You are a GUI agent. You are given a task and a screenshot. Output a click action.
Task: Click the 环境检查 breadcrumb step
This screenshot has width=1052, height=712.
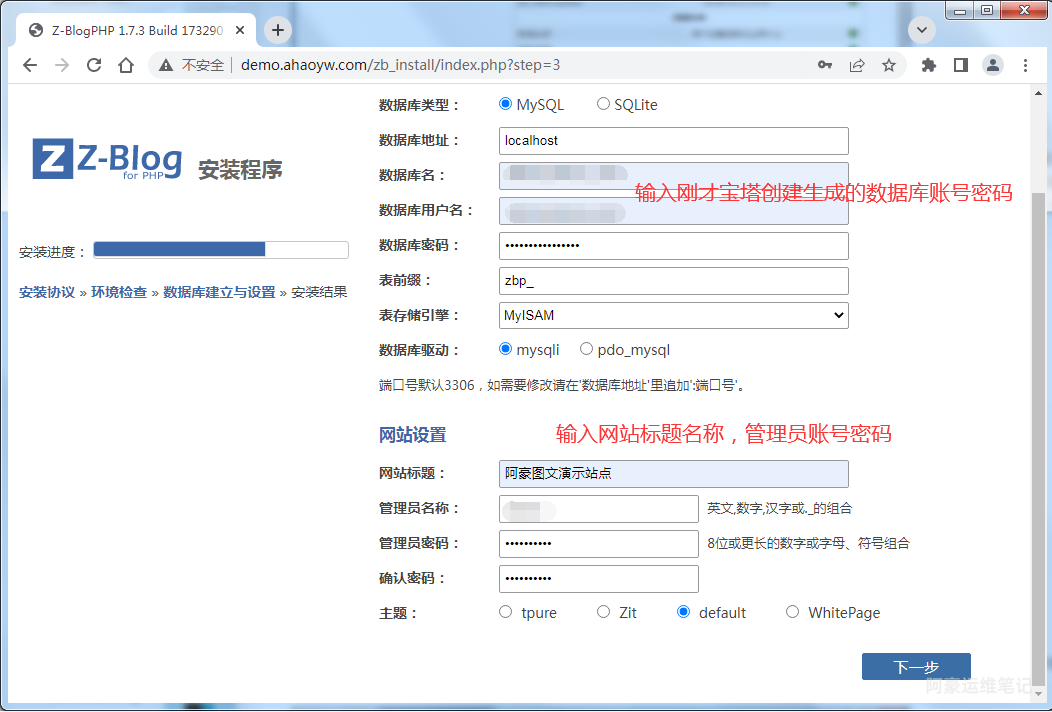pos(119,293)
